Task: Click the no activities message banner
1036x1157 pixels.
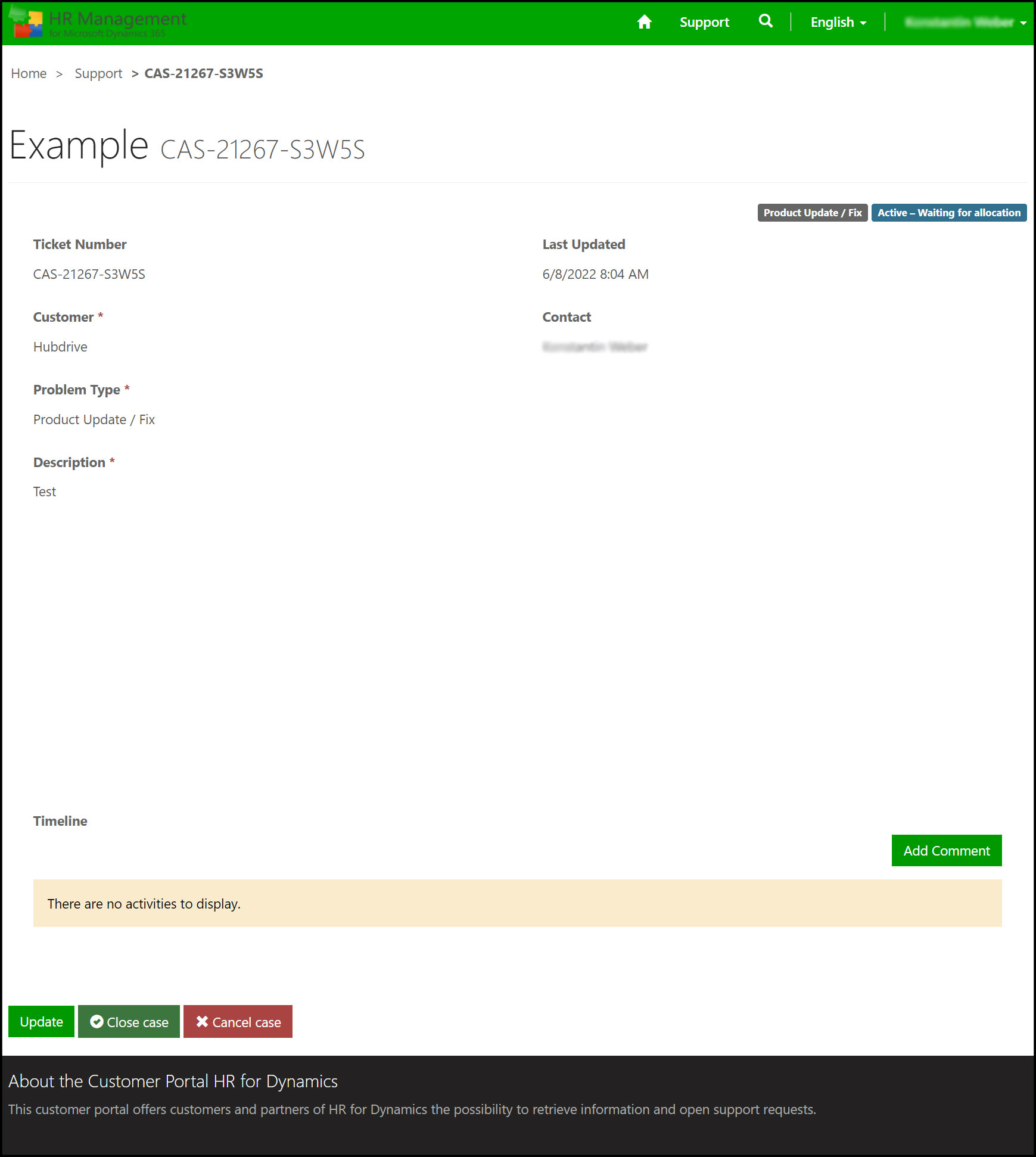Action: [517, 903]
